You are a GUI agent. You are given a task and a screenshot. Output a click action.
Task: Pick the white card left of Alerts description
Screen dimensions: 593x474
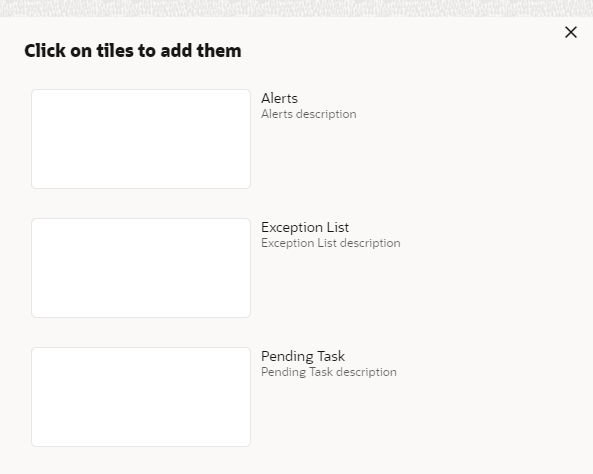tap(141, 139)
